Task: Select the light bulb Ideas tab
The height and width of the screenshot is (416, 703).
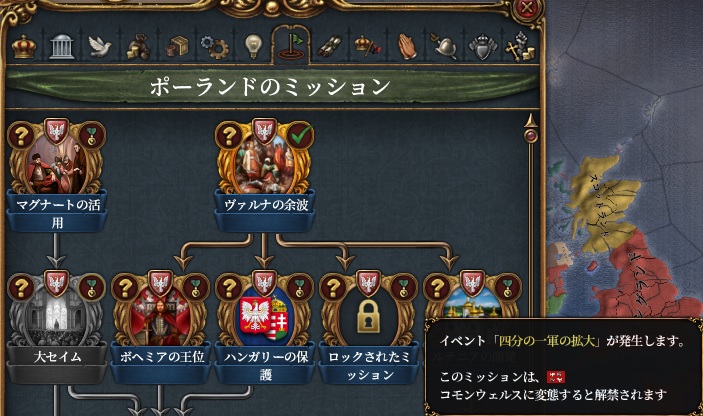Action: [x=253, y=47]
